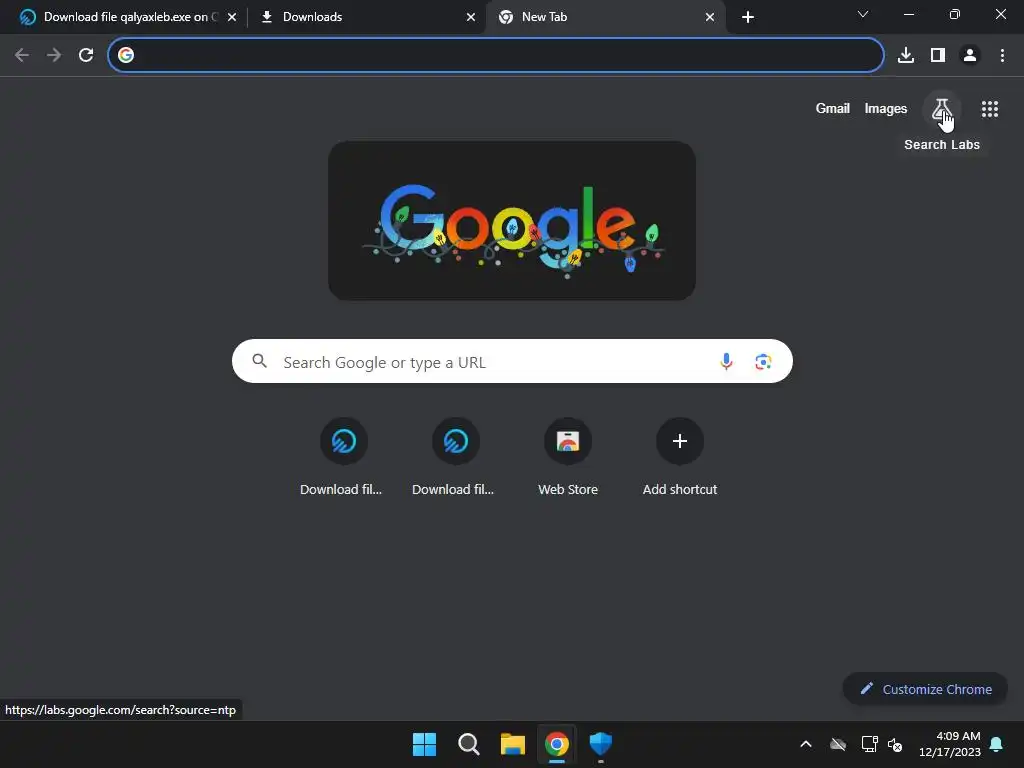1024x768 pixels.
Task: Close the New Tab tab
Action: pos(710,17)
